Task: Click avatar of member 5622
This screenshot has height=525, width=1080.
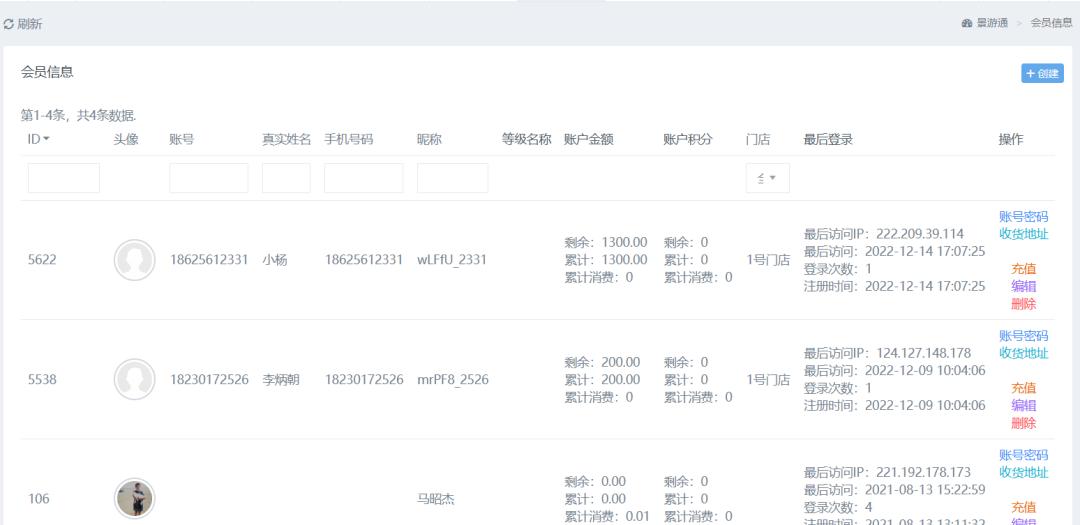Action: click(134, 260)
